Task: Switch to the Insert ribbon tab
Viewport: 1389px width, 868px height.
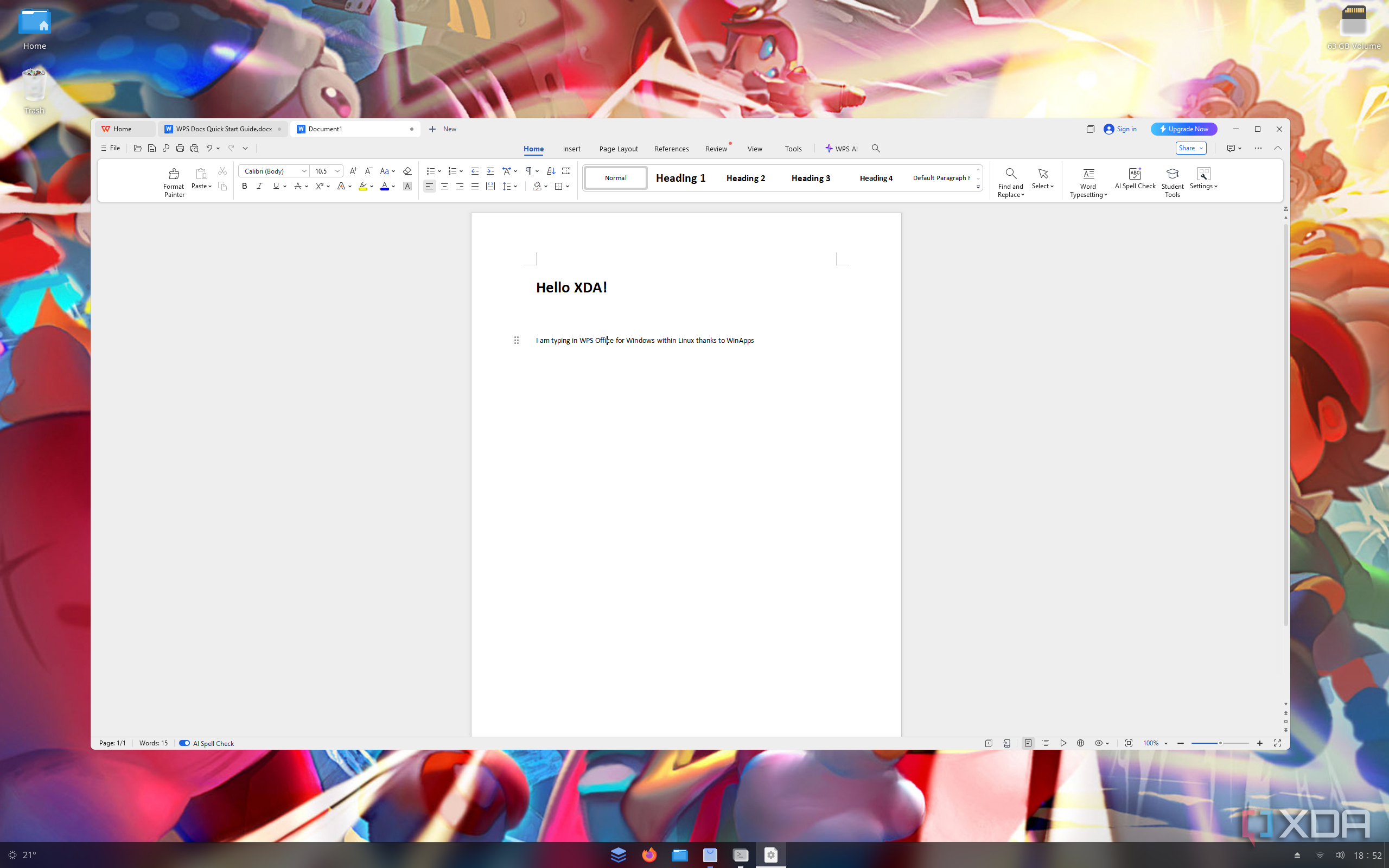Action: pyautogui.click(x=571, y=149)
